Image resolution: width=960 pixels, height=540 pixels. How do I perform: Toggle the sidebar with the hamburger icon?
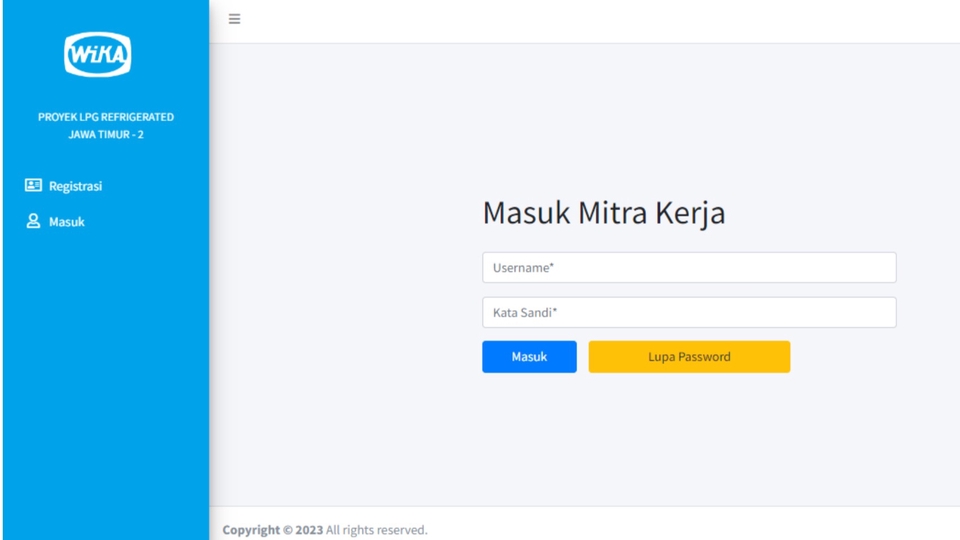click(234, 19)
